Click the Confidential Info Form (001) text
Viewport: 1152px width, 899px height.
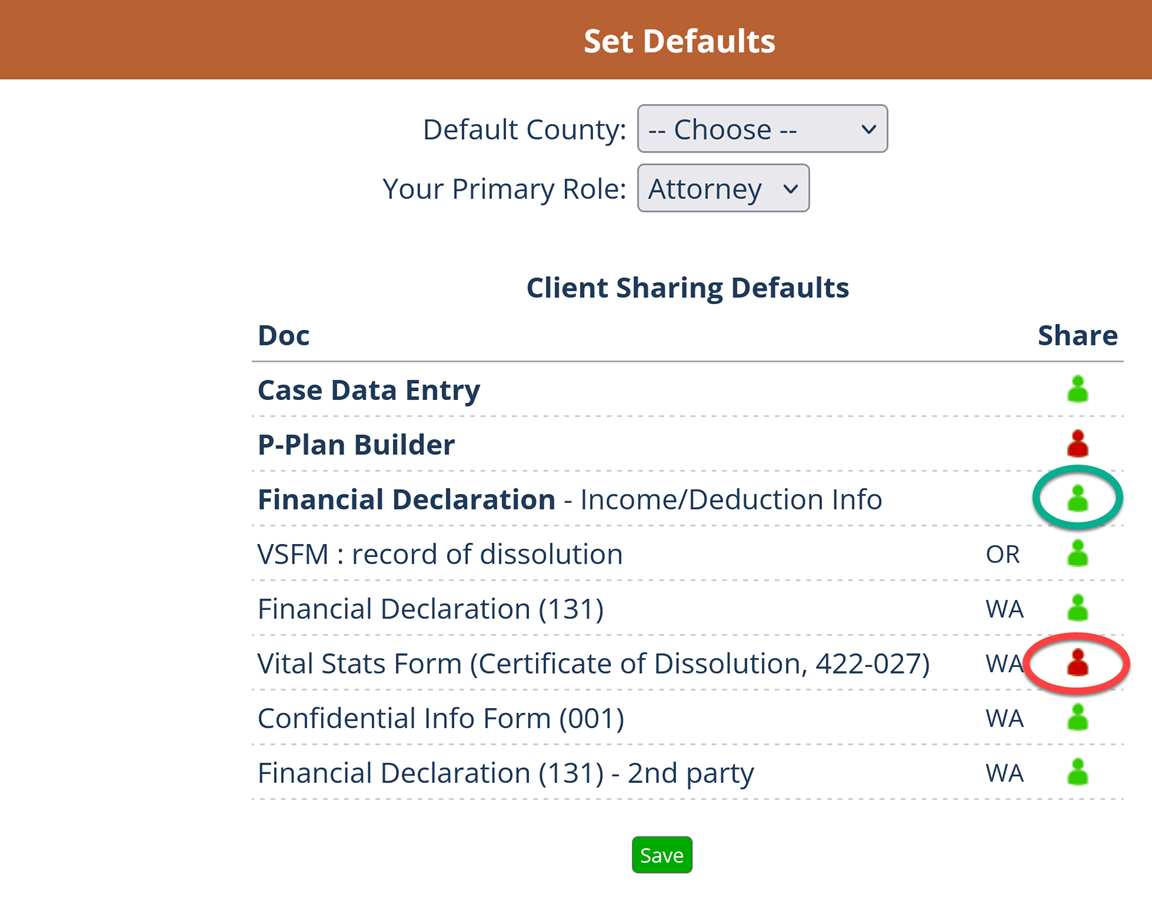[x=441, y=718]
